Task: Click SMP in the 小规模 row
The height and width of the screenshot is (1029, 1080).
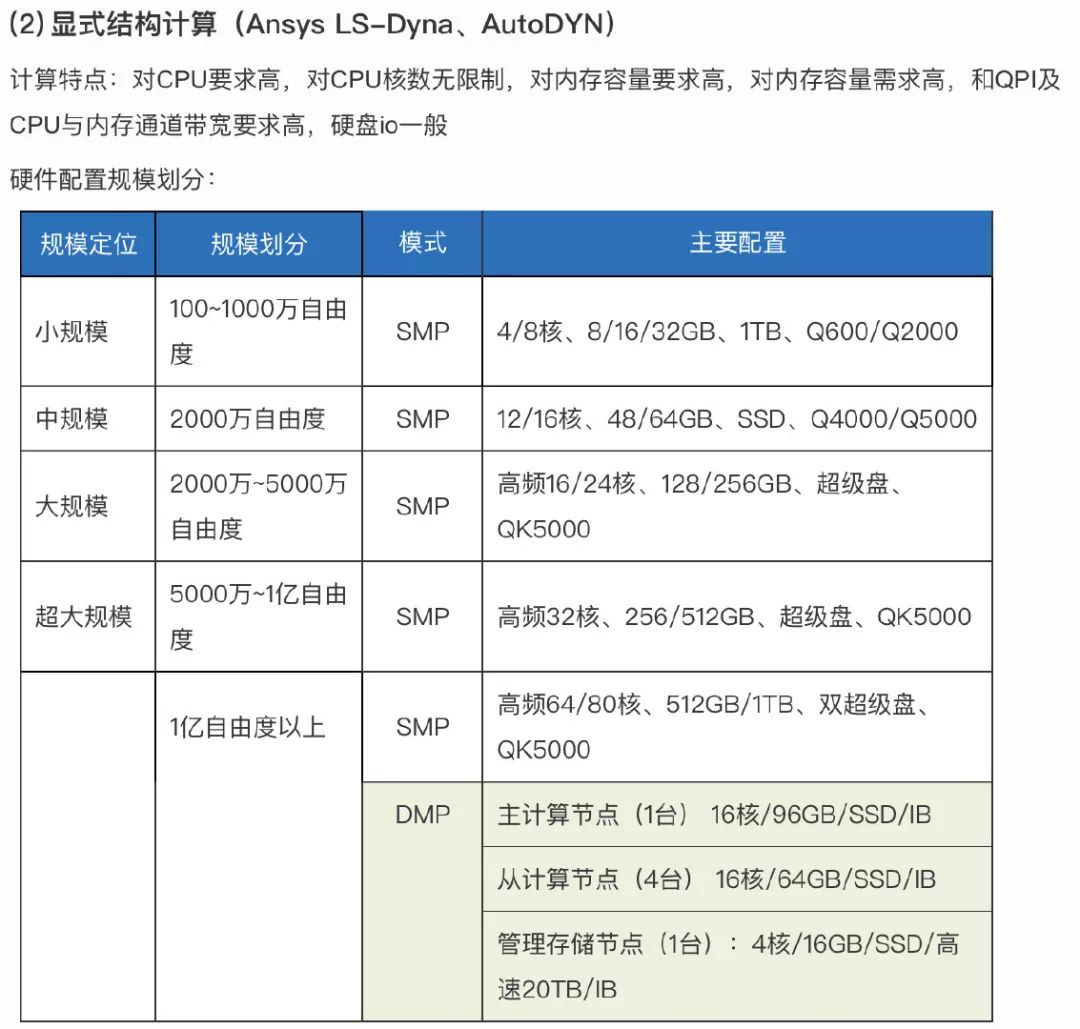Action: tap(422, 331)
